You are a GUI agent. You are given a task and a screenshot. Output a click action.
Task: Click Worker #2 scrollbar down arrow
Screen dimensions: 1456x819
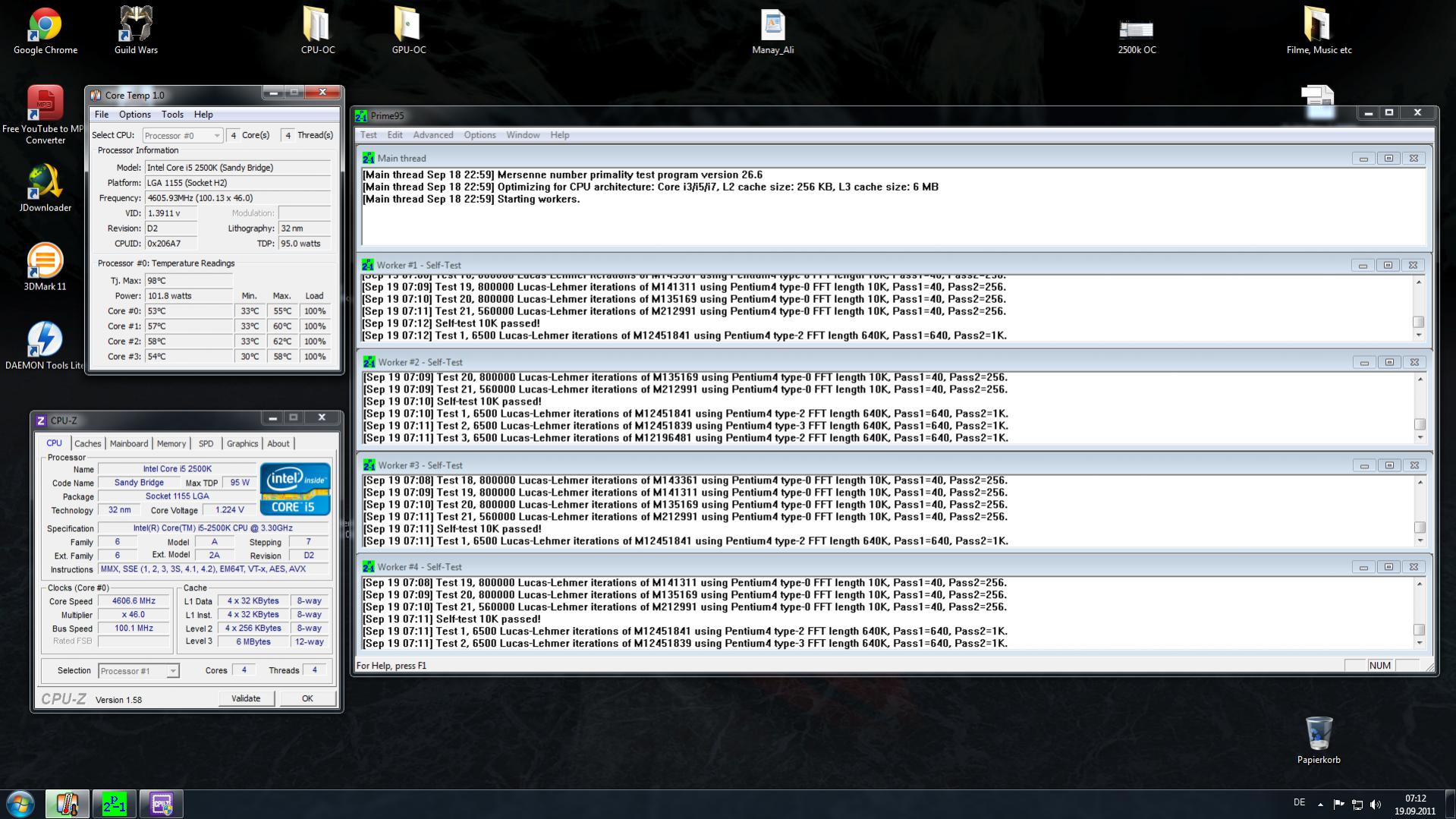(x=1420, y=437)
